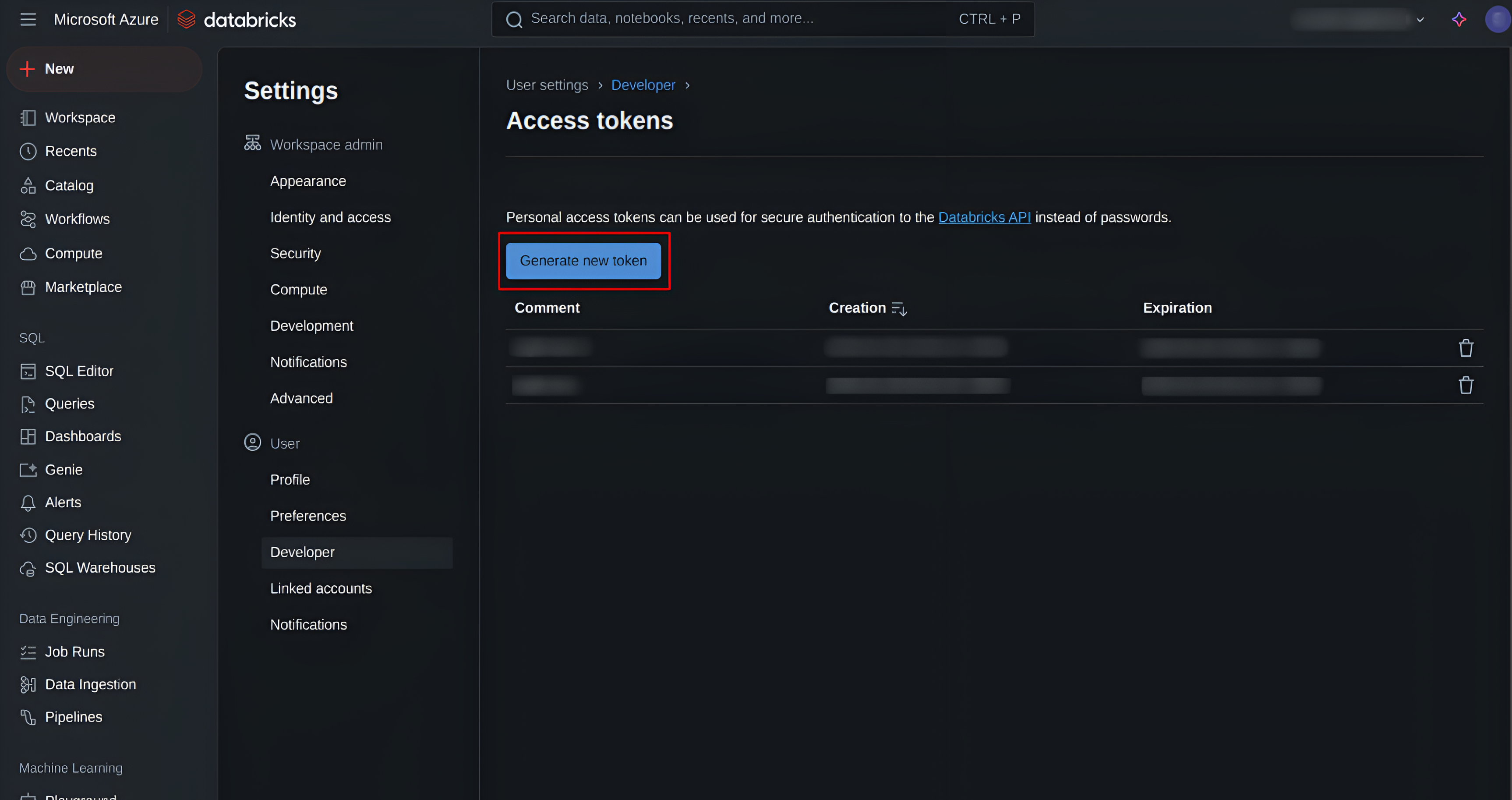Click the Marketplace storefront icon
Viewport: 1512px width, 800px height.
coord(28,287)
